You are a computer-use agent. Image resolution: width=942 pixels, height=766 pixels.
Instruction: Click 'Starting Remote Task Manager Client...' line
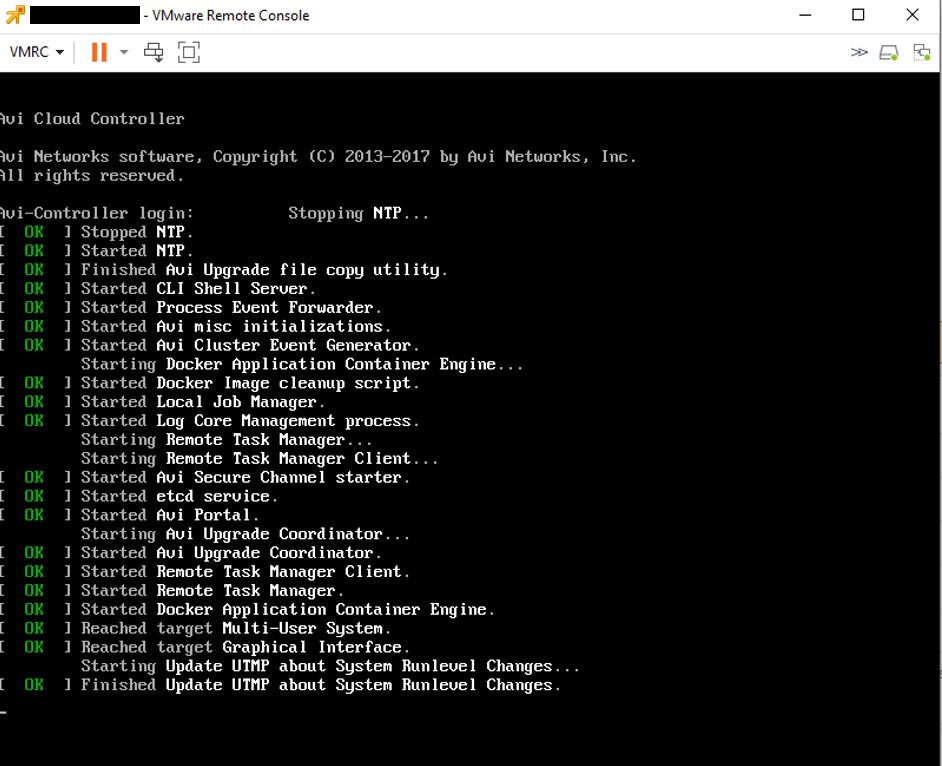(260, 458)
